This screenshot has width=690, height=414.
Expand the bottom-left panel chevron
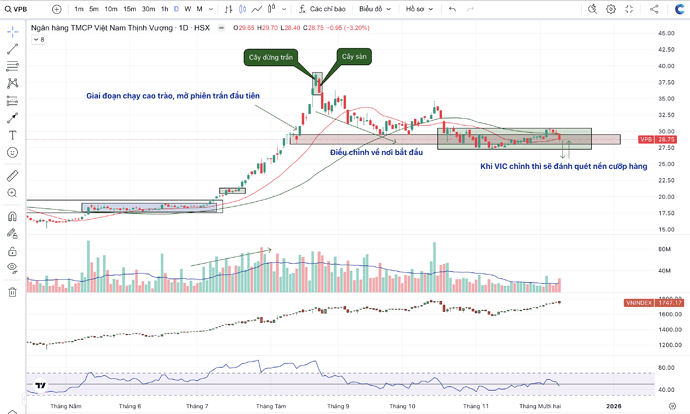tap(12, 412)
